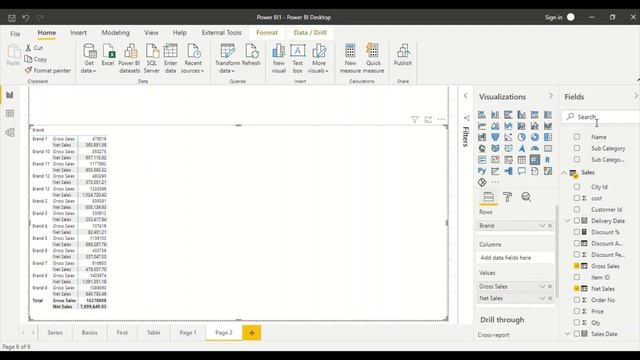Insert a New visual
This screenshot has height=360, width=640.
278,58
